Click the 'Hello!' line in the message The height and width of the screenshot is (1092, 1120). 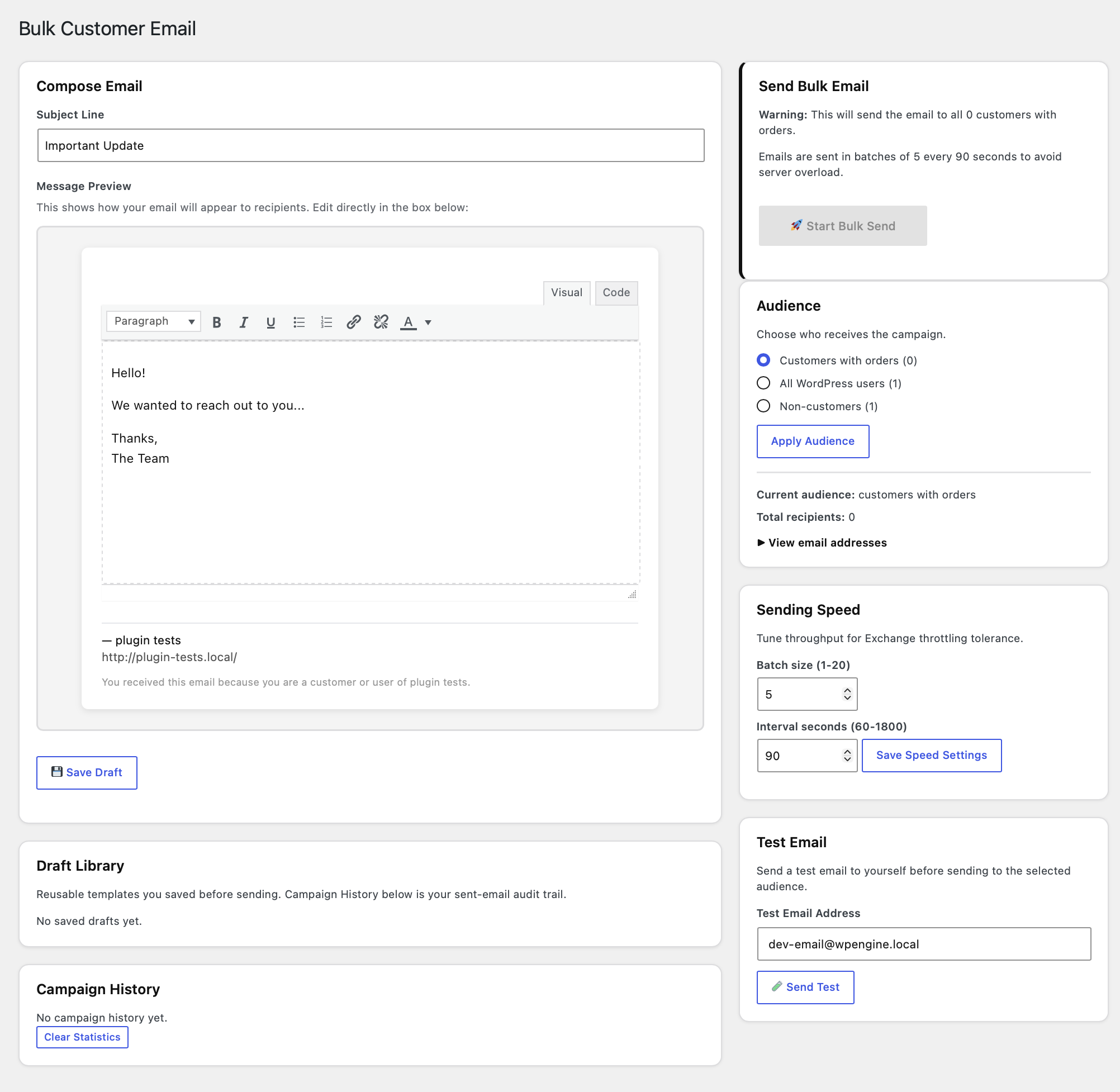tap(129, 373)
